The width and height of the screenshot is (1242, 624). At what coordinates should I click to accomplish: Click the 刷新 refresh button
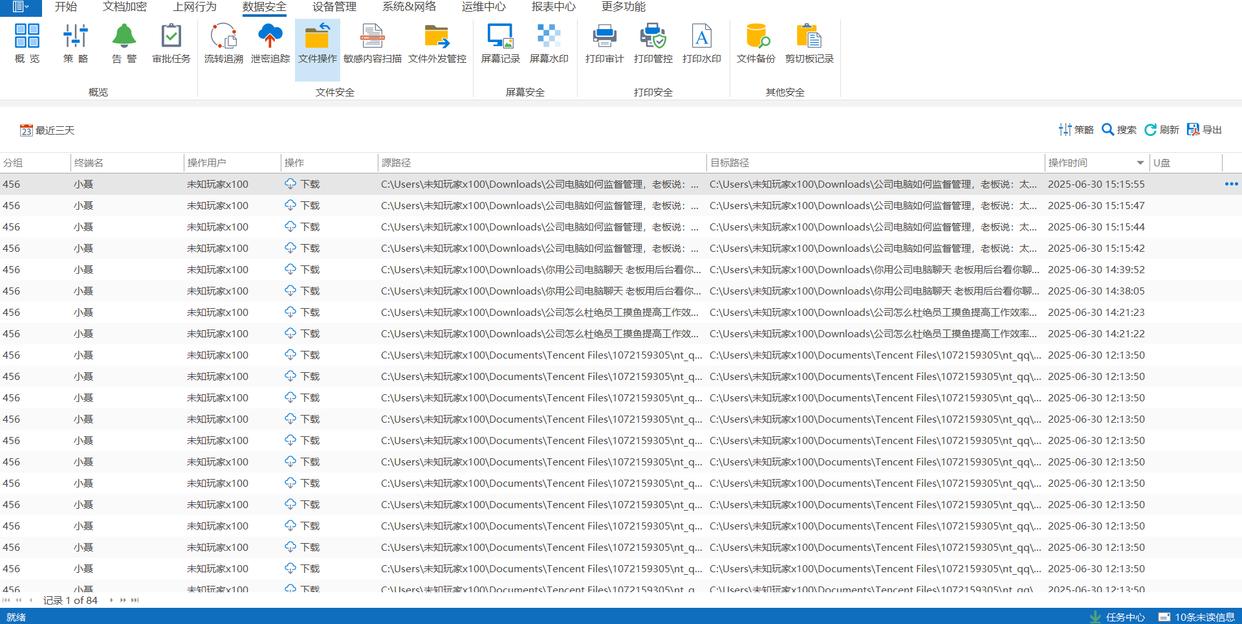click(x=1162, y=130)
